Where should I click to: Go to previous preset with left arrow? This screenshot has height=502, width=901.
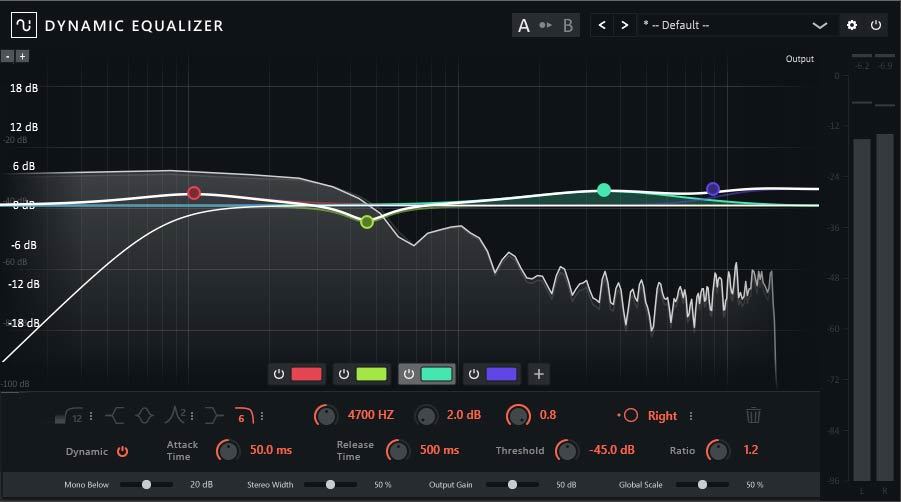(602, 25)
